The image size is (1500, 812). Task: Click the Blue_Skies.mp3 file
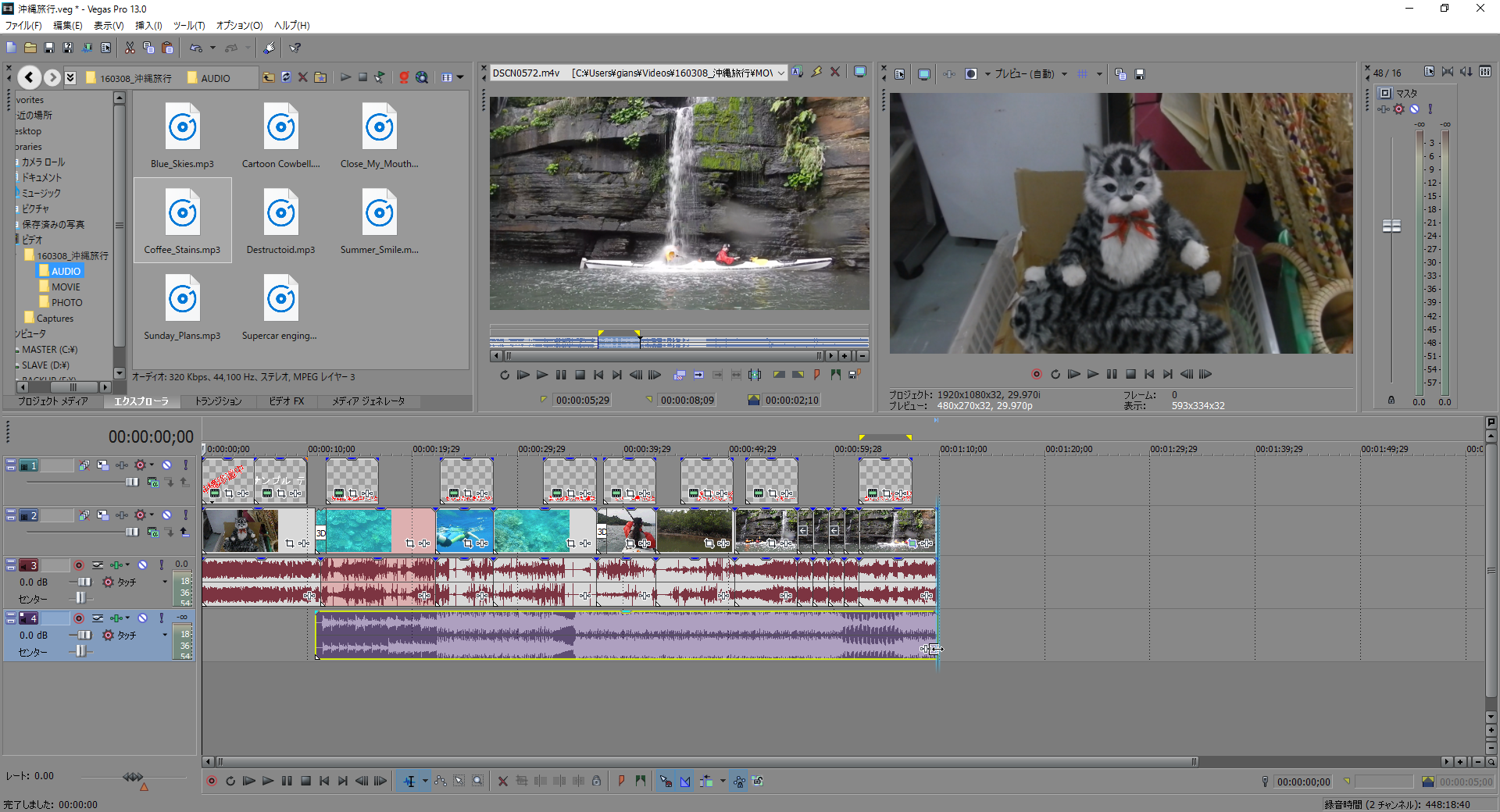coord(182,136)
